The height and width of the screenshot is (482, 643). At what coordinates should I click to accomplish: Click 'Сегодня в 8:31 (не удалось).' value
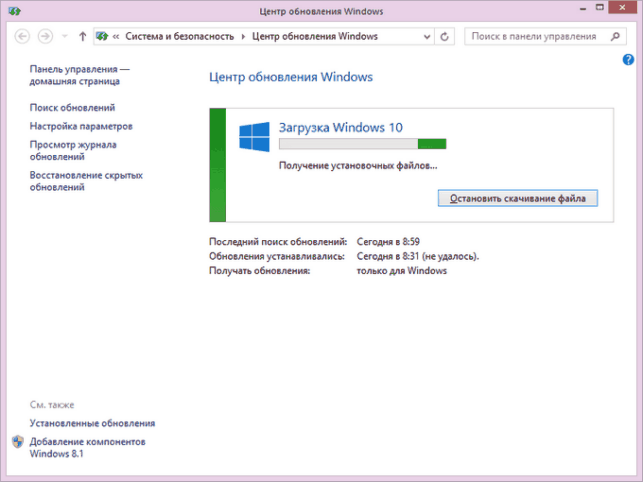(x=418, y=256)
